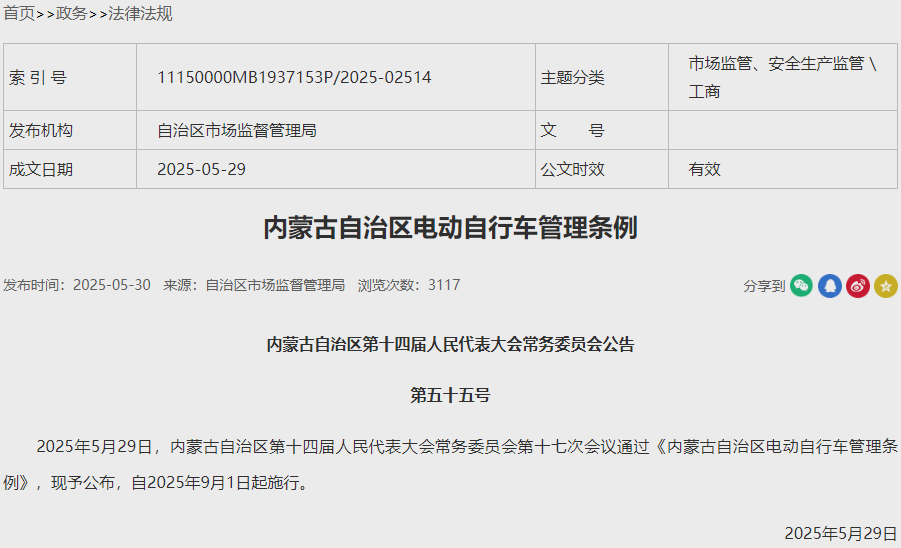Click the title 内蒙古自治区电动自行车管理条例
The width and height of the screenshot is (901, 548).
tap(450, 228)
